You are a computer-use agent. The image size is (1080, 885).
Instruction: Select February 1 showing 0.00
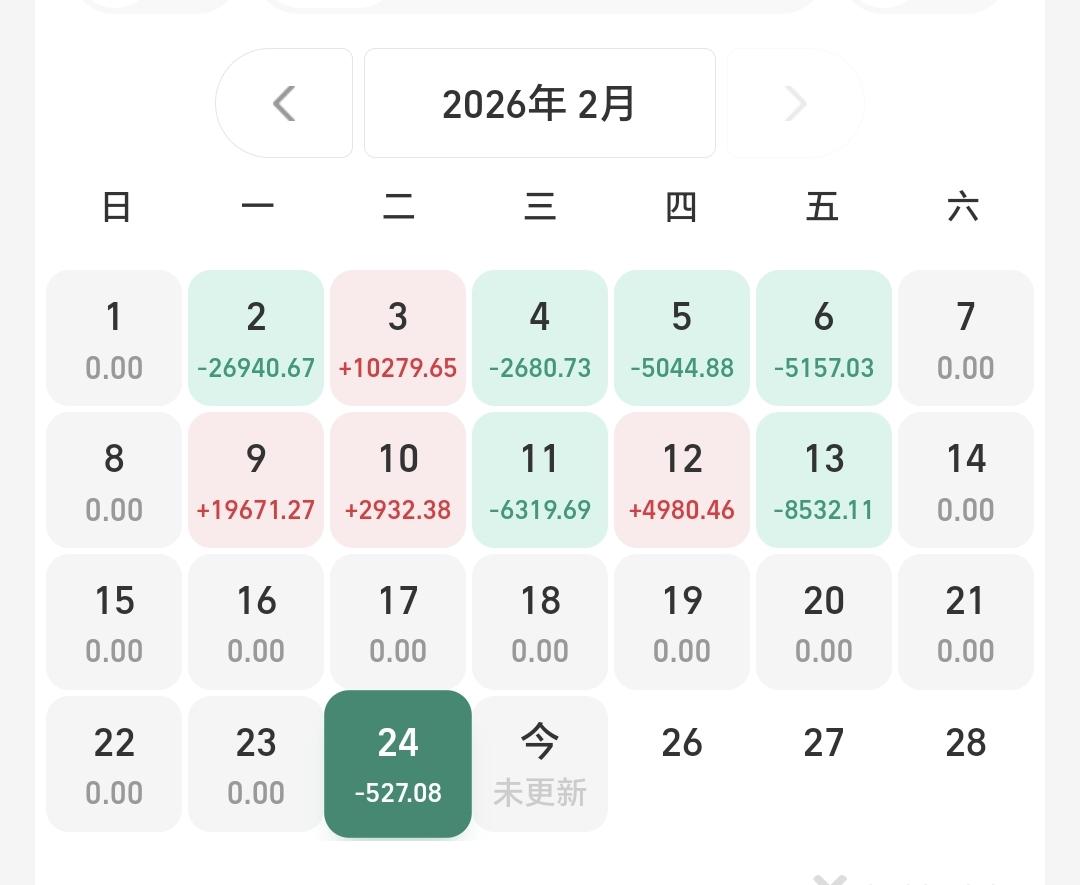pyautogui.click(x=114, y=338)
